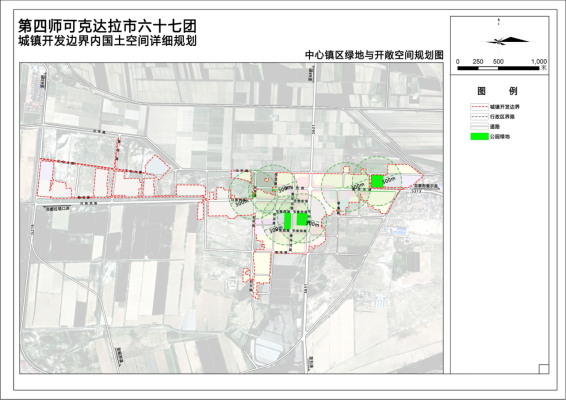Click the 1,000 label on the scale
Screen dimensions: 566x400
539,61
